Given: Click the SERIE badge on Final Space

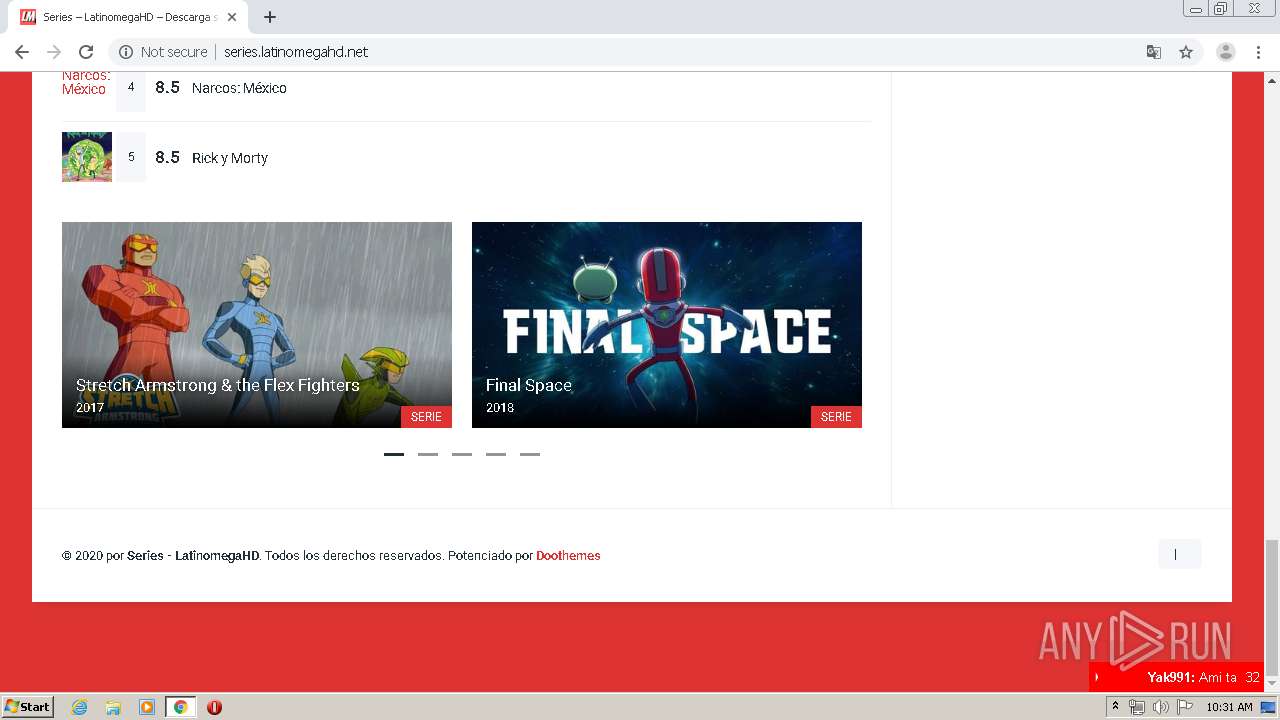Looking at the screenshot, I should [836, 417].
